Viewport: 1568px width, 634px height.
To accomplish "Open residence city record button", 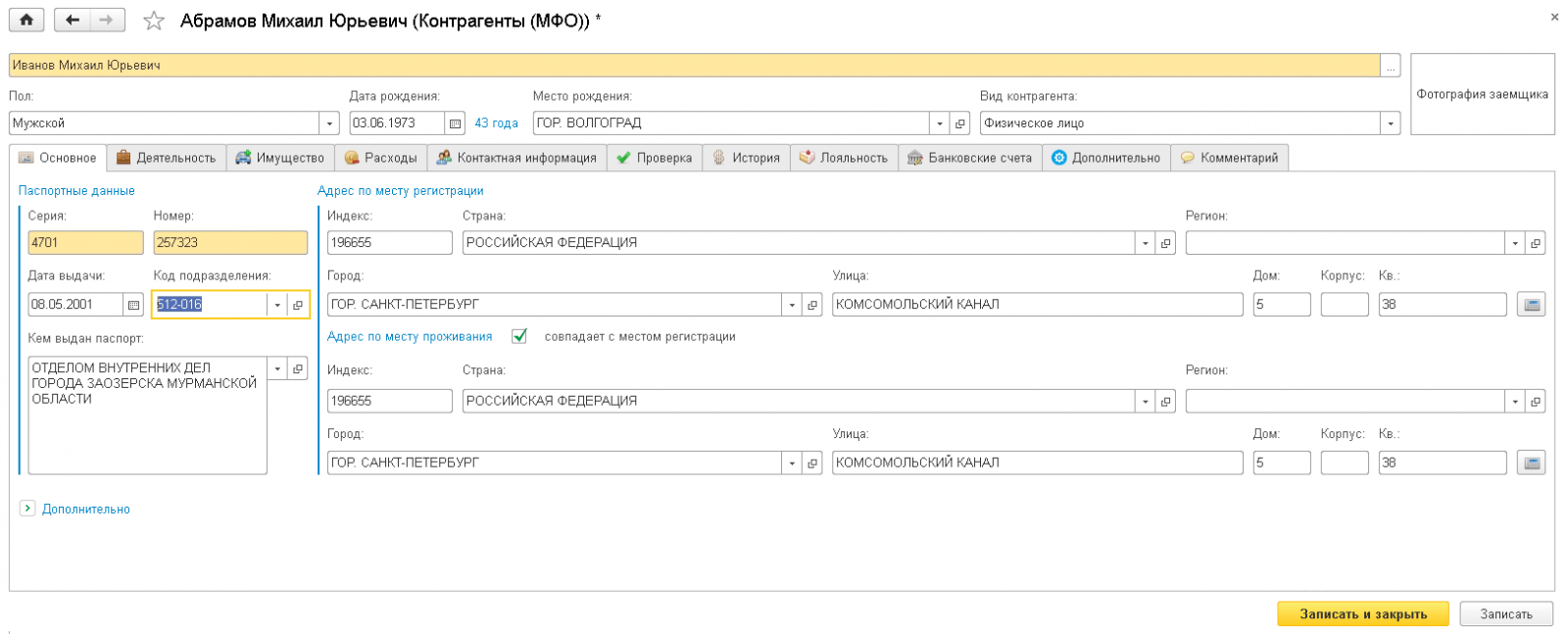I will point(812,463).
